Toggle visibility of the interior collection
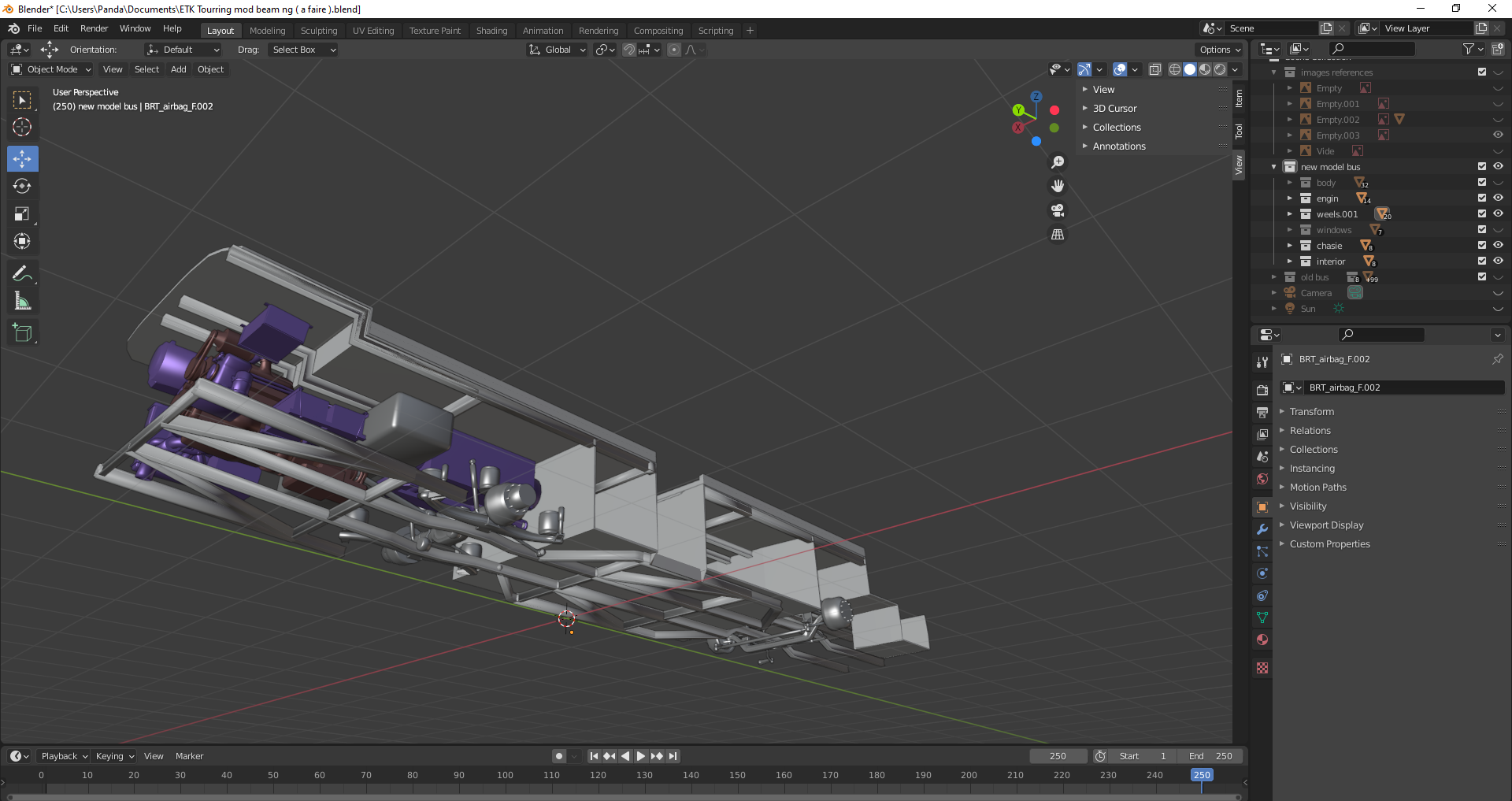 click(1498, 261)
